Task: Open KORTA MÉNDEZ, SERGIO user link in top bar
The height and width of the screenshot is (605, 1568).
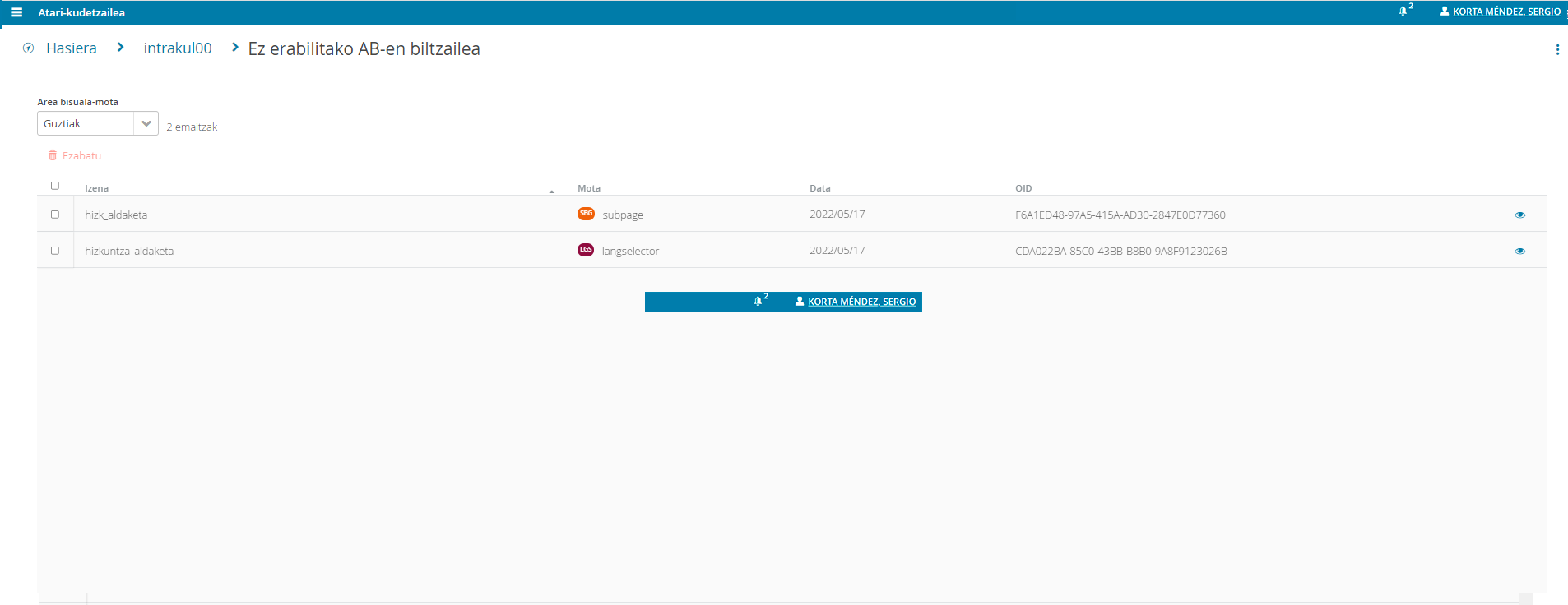Action: click(x=1505, y=12)
